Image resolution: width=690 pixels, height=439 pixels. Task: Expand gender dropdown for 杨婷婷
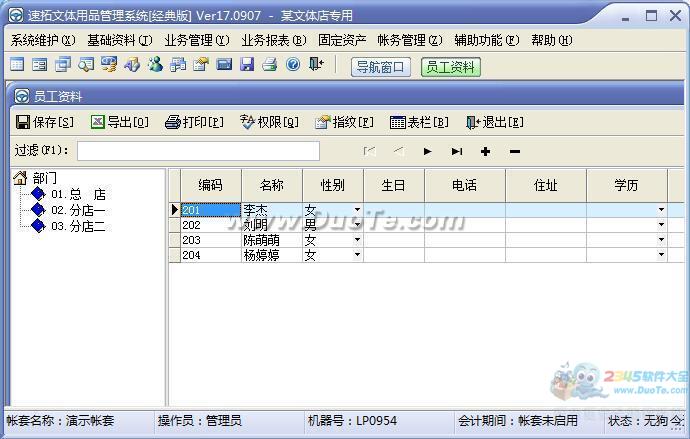coord(357,255)
